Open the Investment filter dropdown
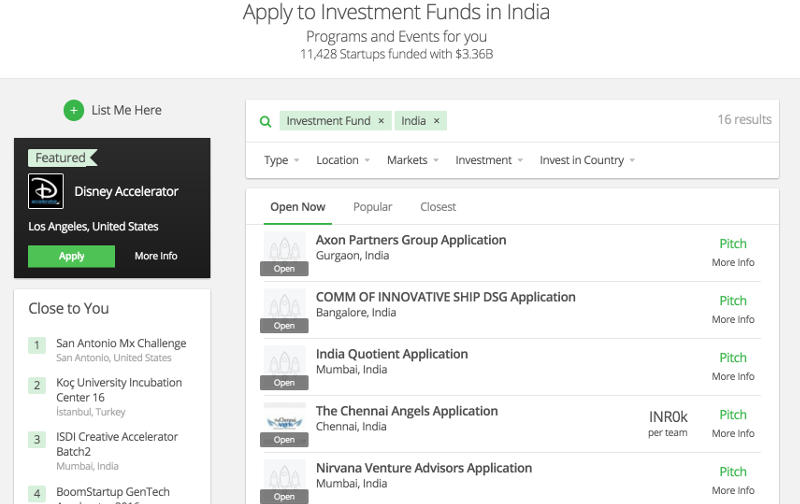 [489, 160]
